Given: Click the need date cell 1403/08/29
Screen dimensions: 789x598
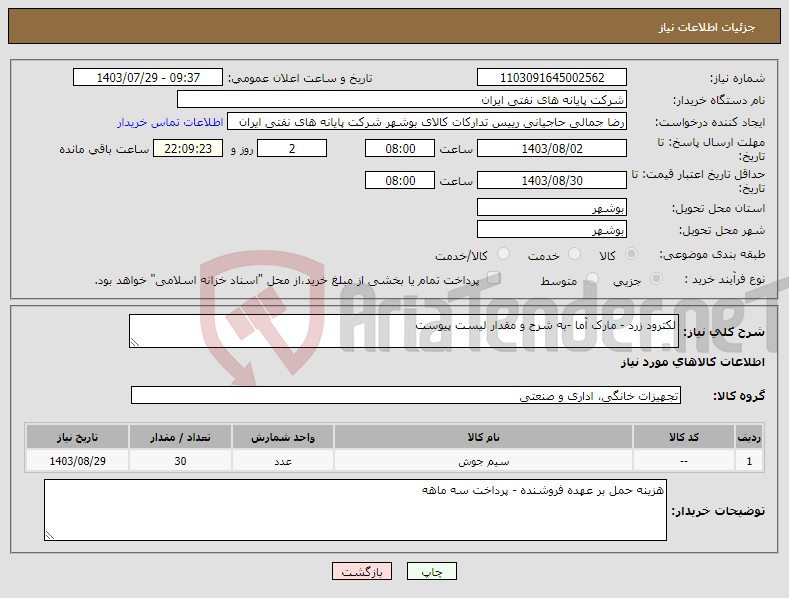Looking at the screenshot, I should pyautogui.click(x=77, y=461).
